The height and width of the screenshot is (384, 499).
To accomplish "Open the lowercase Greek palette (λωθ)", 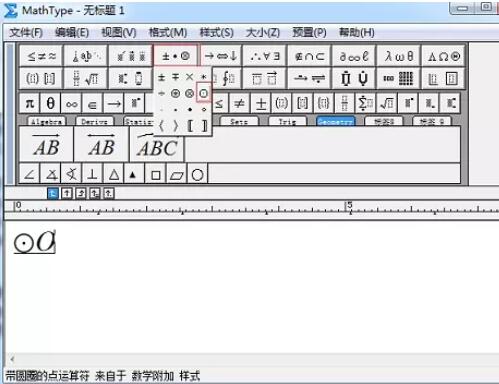I will [x=399, y=56].
